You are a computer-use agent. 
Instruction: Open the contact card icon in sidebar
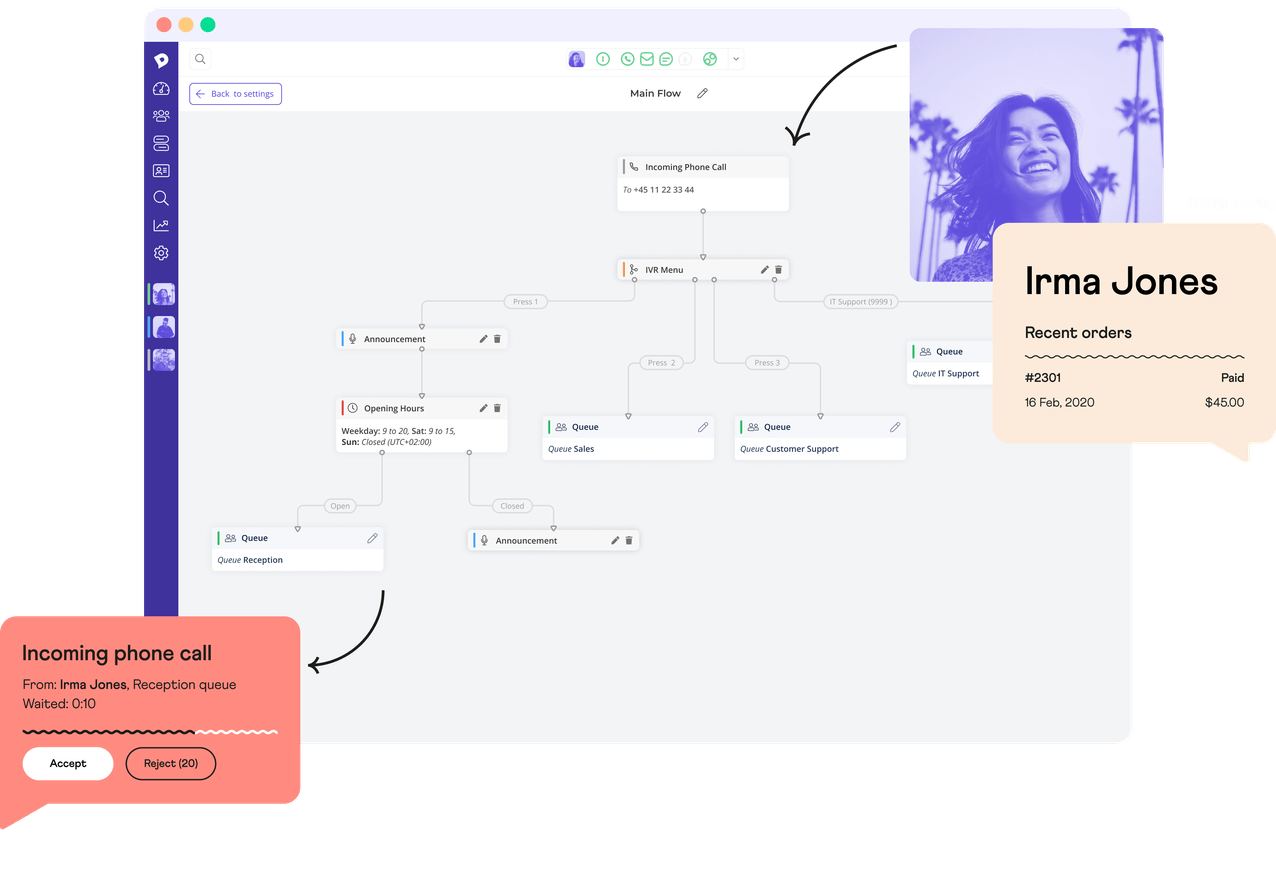pos(161,171)
